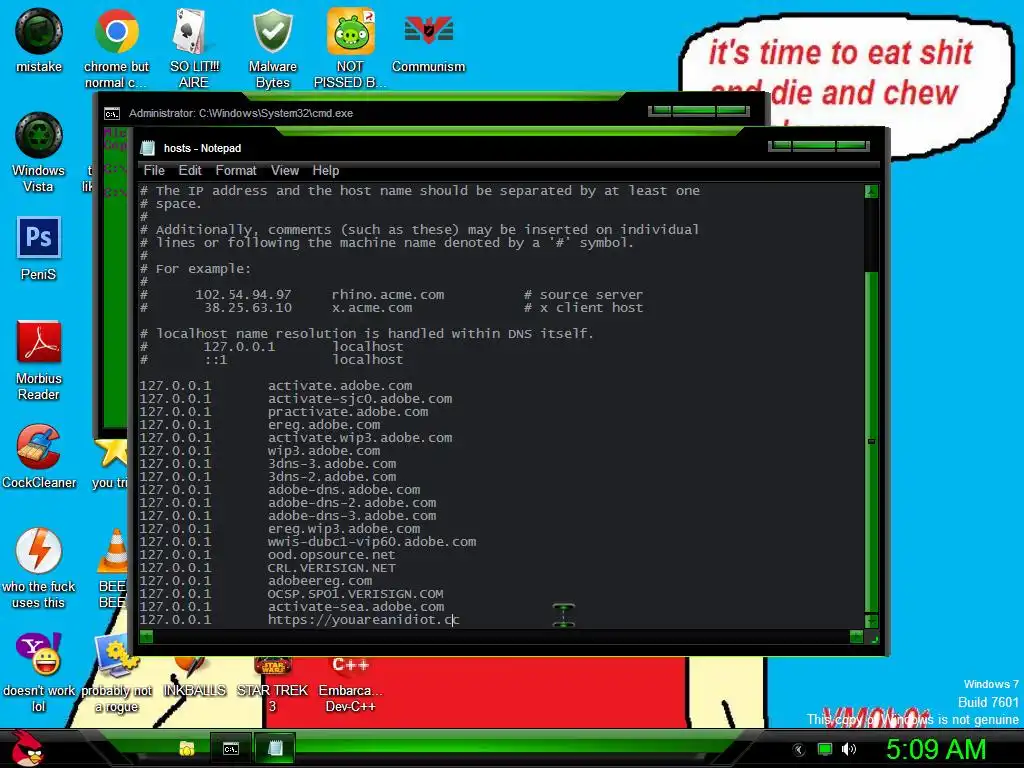
Task: Click the 'ood.opsource.net' line
Action: tap(331, 554)
